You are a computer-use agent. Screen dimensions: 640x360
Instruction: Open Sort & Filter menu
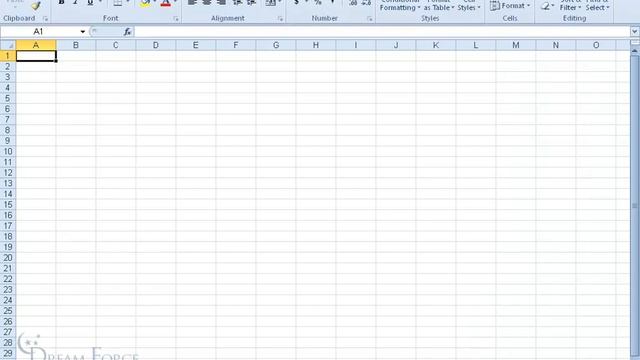570,5
